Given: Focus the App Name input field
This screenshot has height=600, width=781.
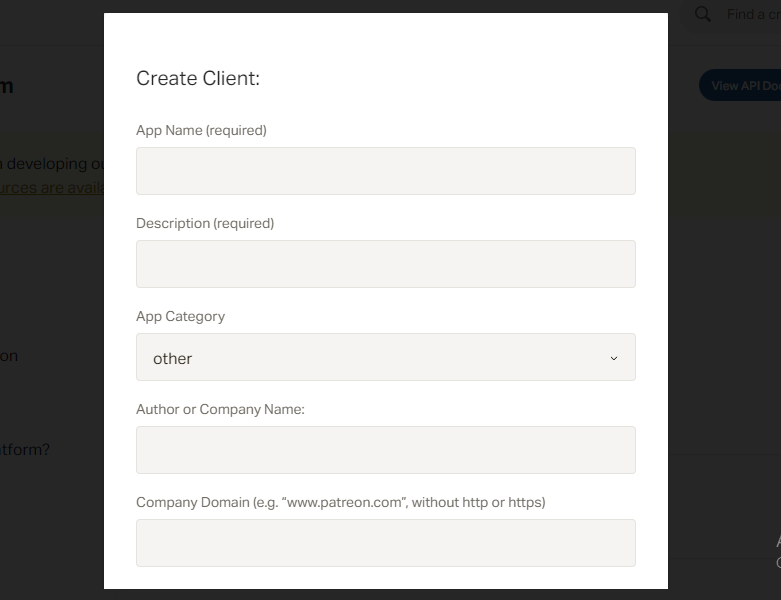Looking at the screenshot, I should click(385, 171).
